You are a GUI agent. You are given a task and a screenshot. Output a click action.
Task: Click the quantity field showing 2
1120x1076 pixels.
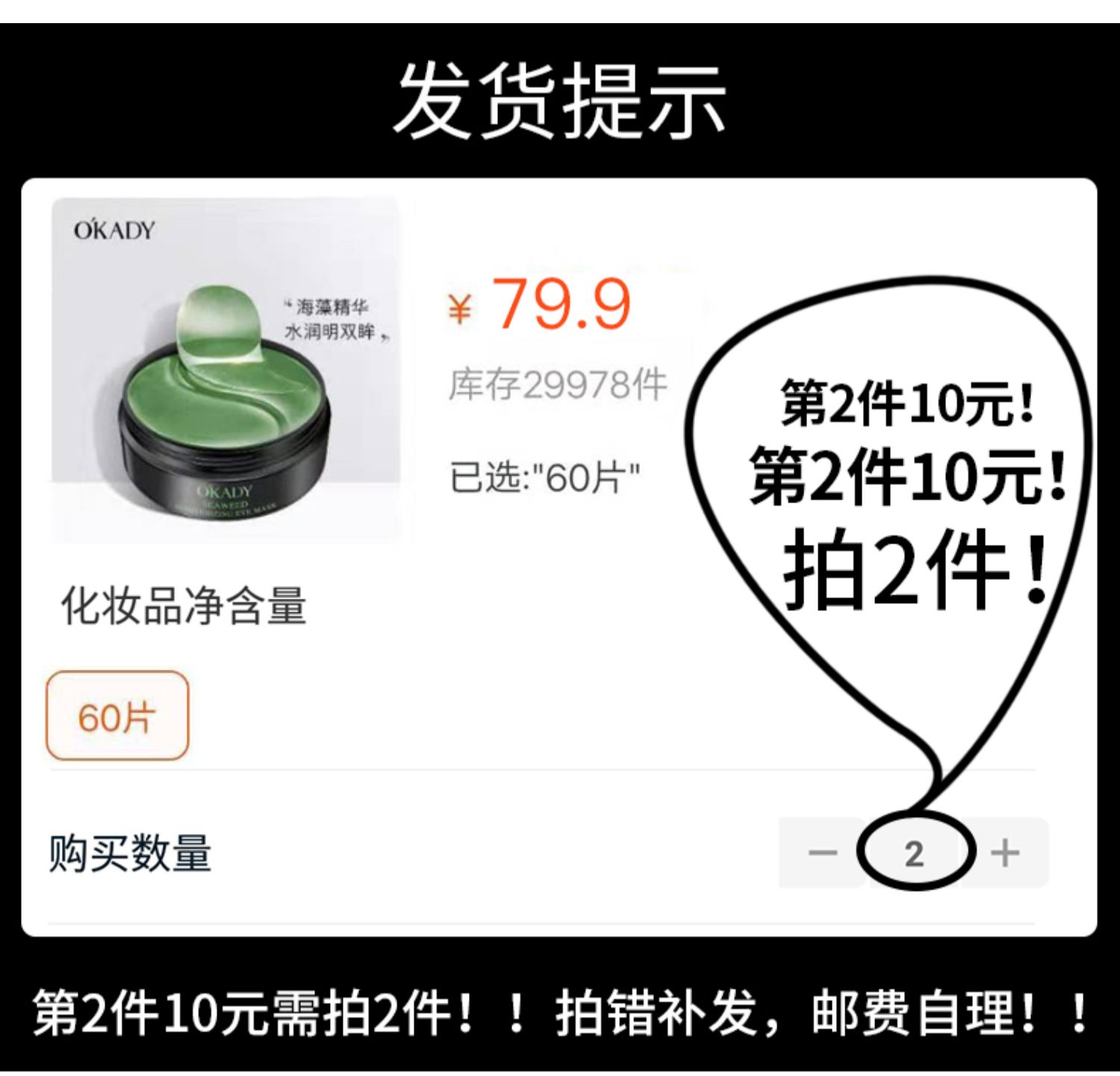(x=915, y=852)
